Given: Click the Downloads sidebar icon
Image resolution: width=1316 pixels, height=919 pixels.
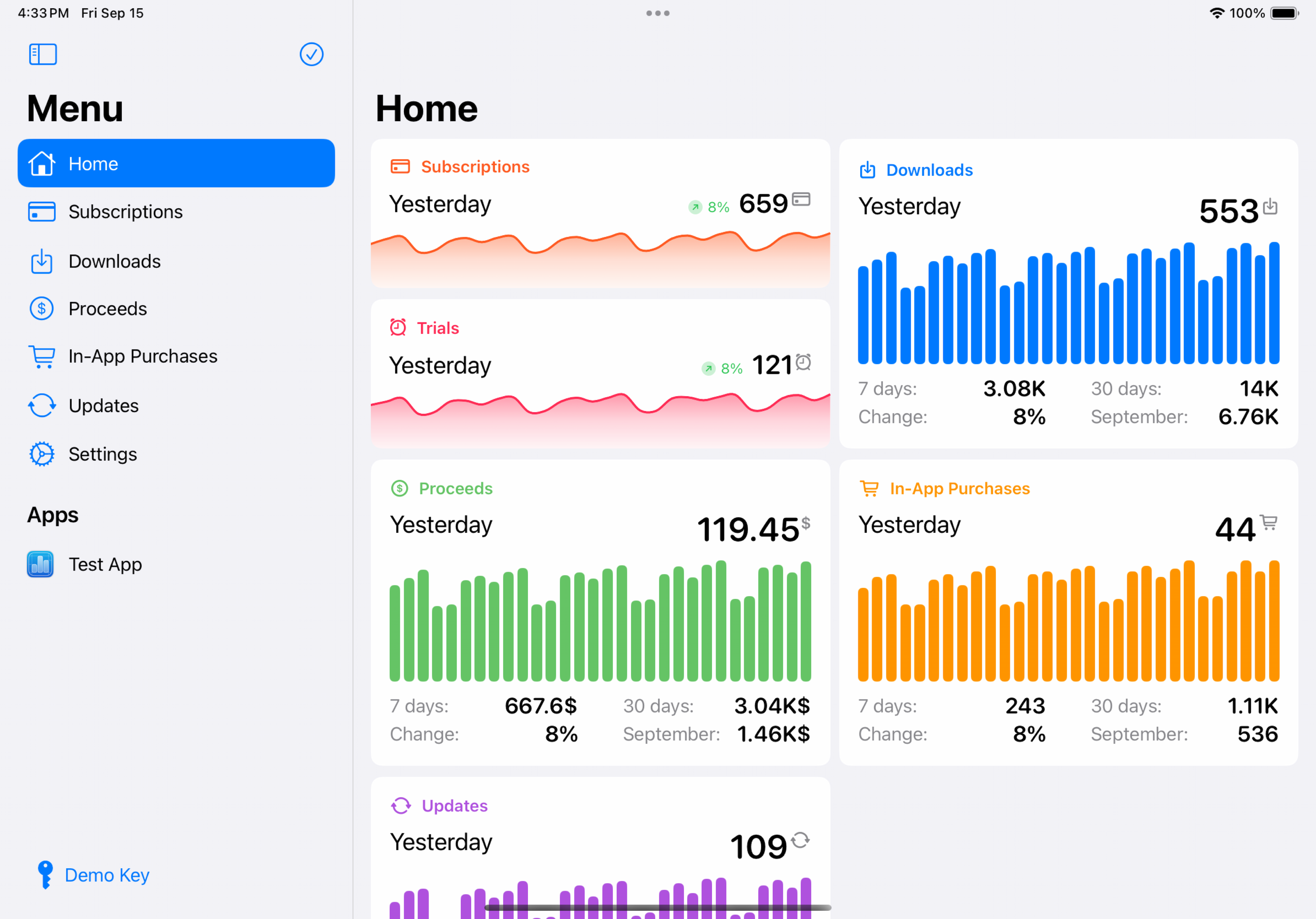Looking at the screenshot, I should coord(41,261).
